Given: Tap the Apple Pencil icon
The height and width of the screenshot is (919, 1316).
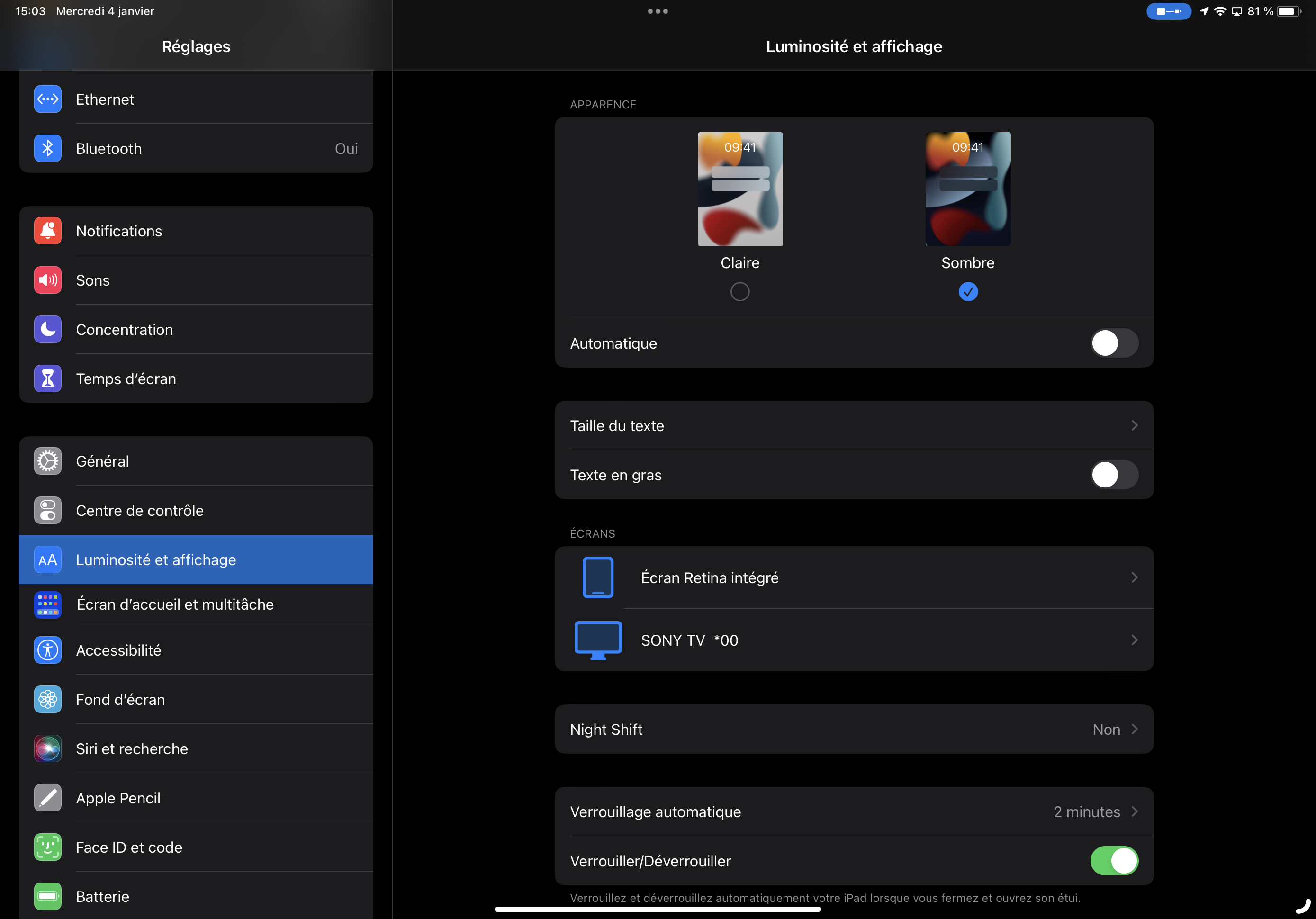Looking at the screenshot, I should point(47,798).
